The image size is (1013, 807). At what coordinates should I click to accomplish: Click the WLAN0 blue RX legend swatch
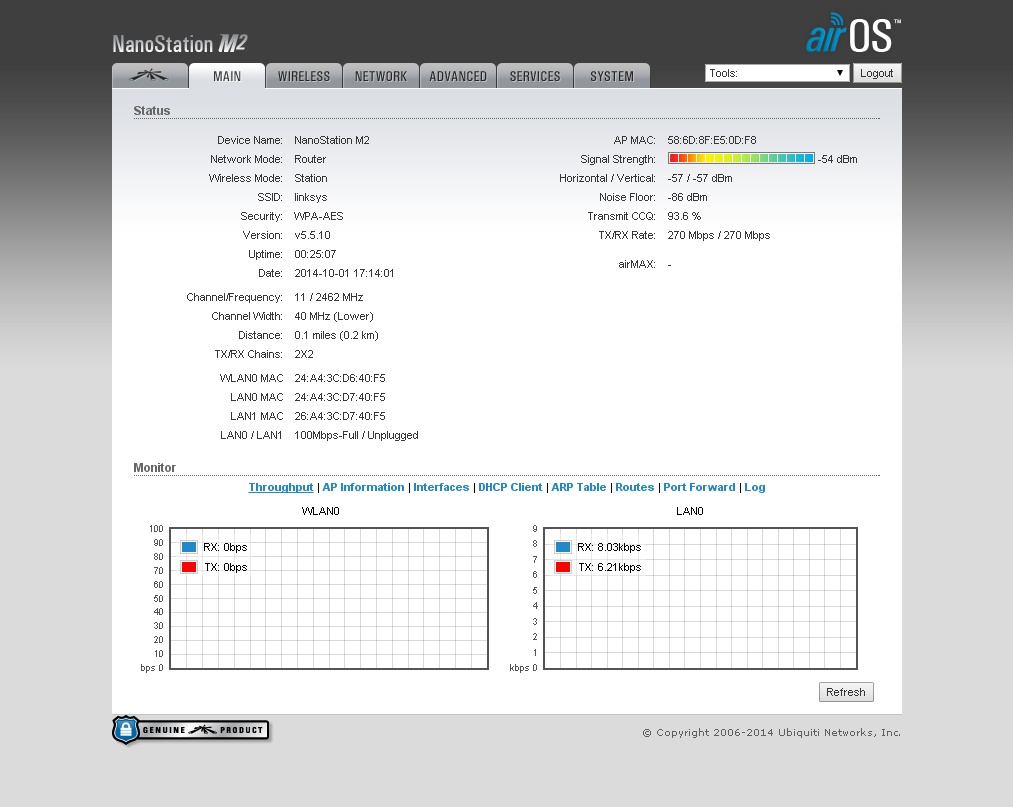(x=189, y=547)
